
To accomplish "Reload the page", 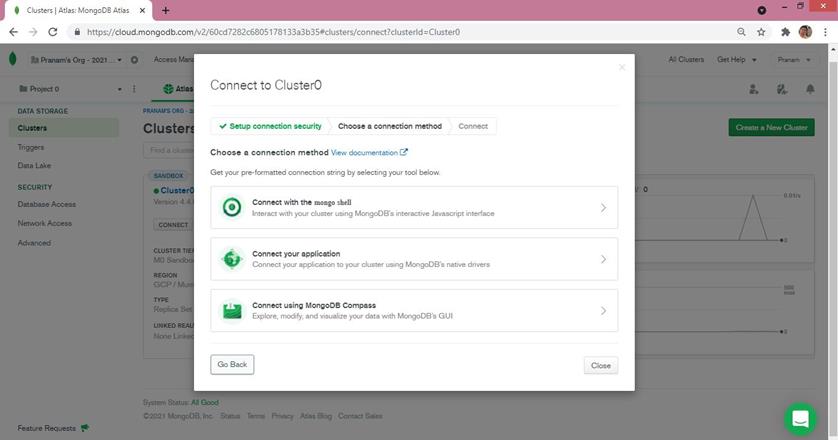I will [52, 32].
